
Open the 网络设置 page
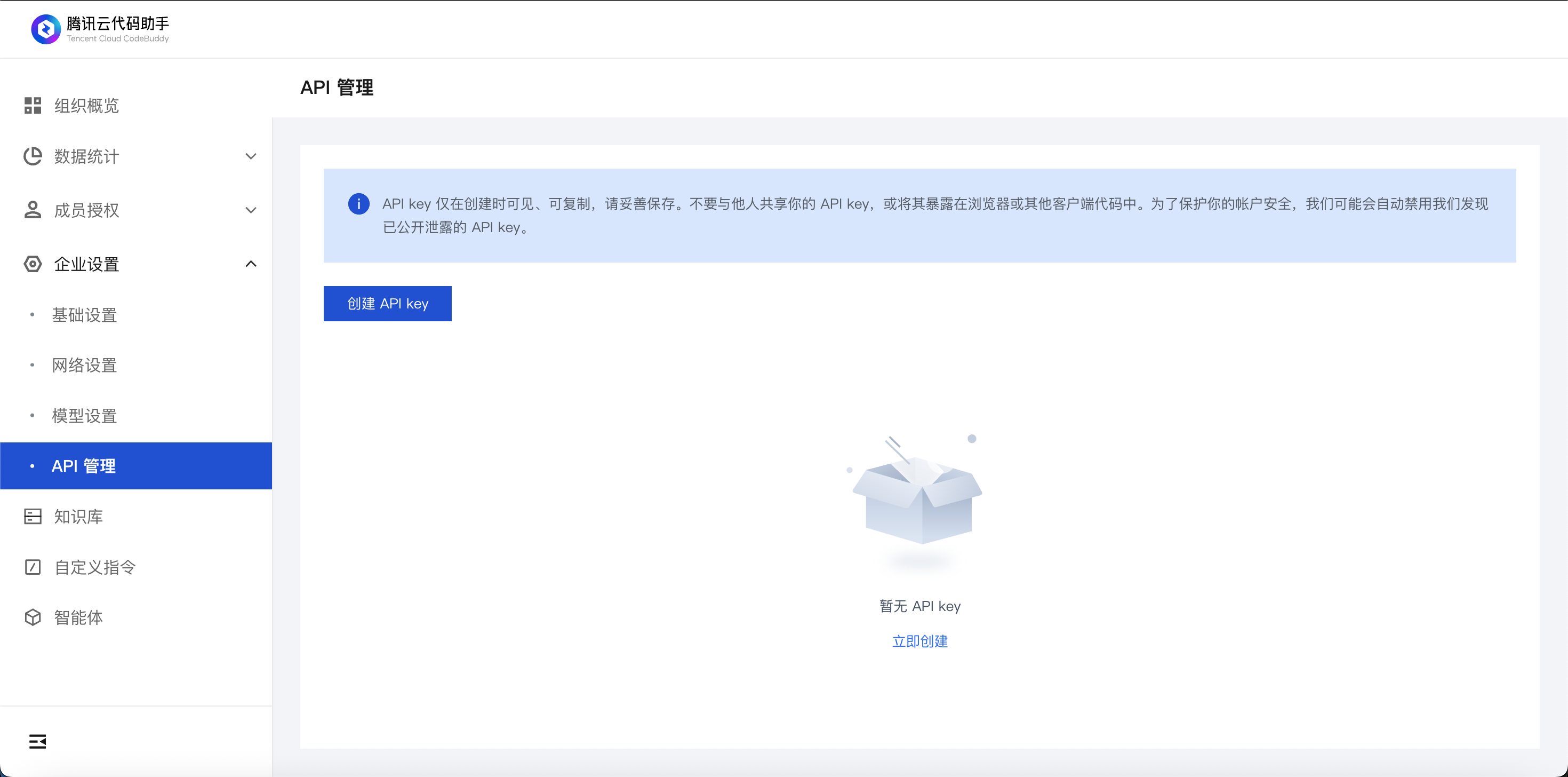point(83,366)
